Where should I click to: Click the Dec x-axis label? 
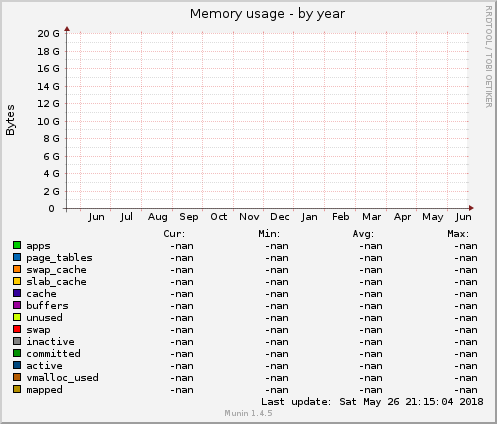click(280, 217)
